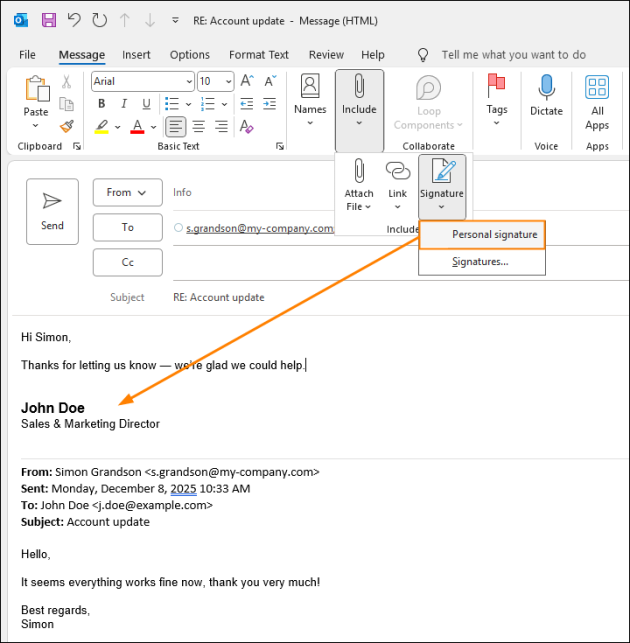
Task: Open highlight color dropdown arrow
Action: tap(118, 127)
